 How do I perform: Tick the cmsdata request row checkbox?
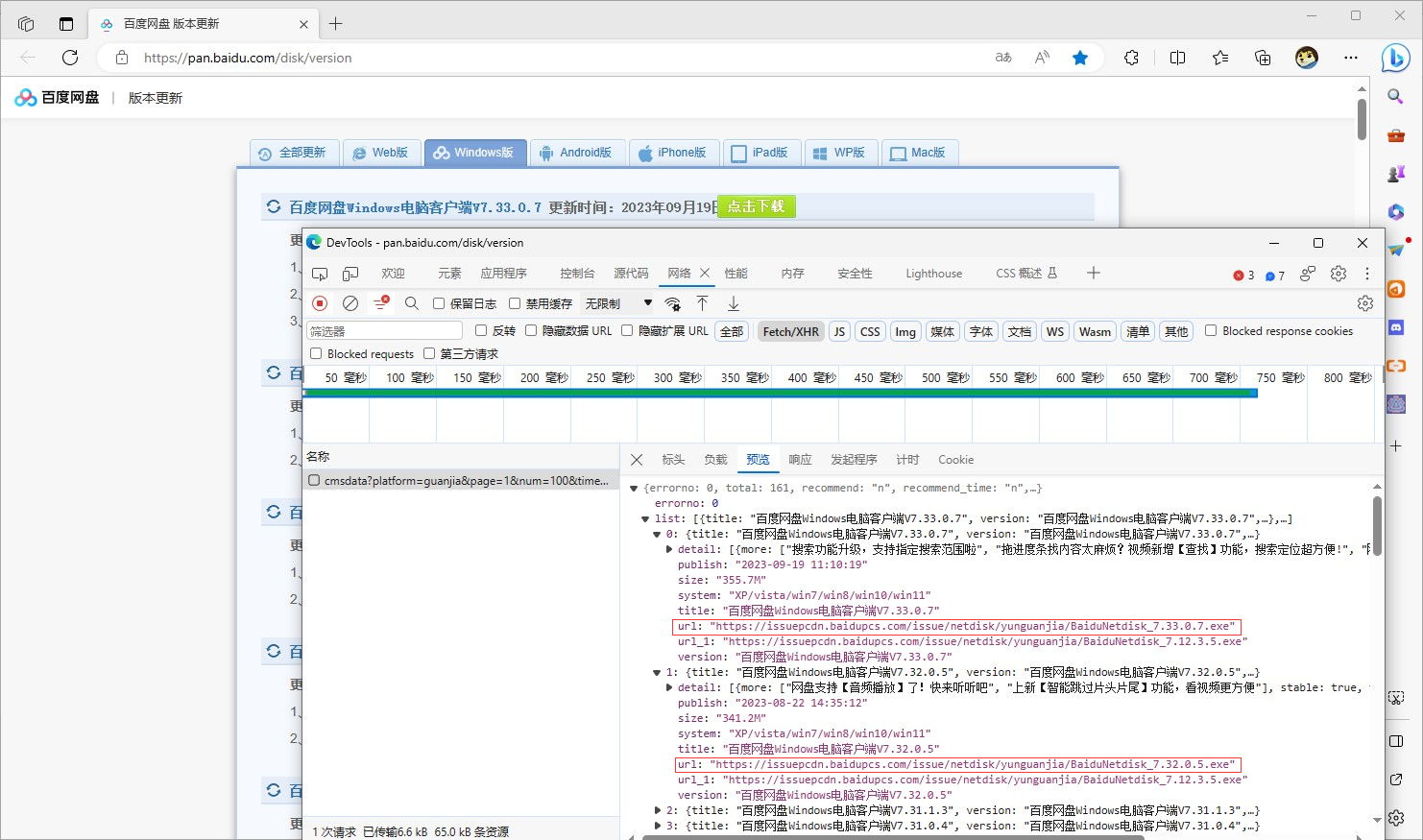[314, 480]
